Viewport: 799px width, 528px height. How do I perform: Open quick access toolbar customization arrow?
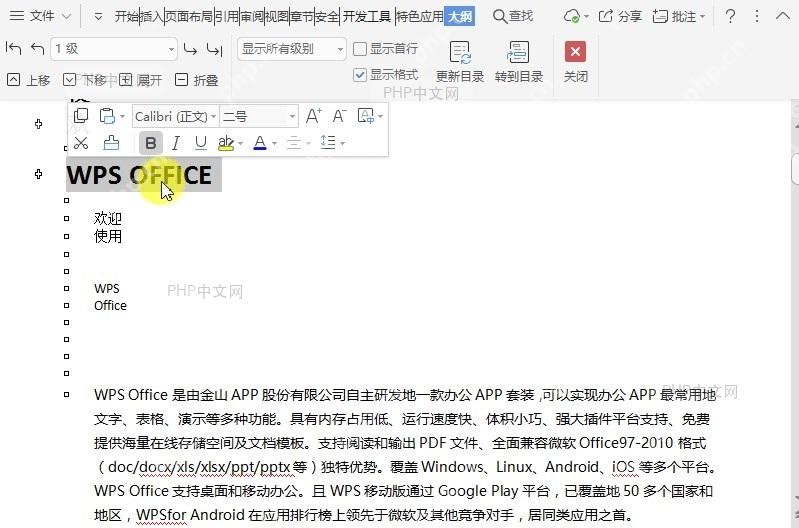point(98,16)
